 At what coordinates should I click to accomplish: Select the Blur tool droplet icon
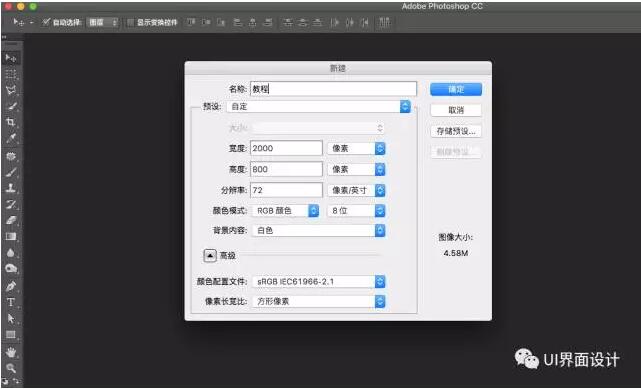11,253
